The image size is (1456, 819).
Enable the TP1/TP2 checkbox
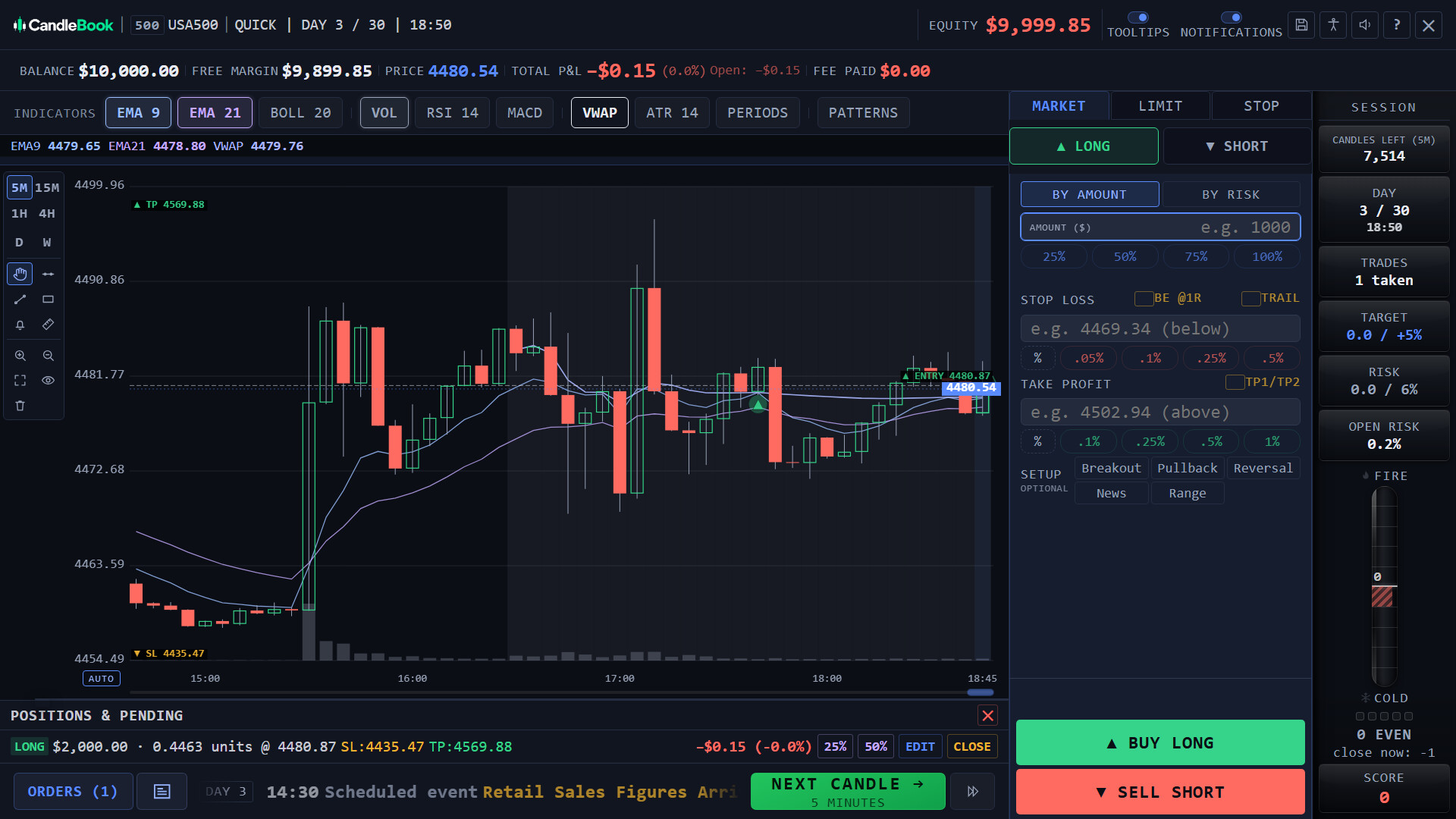(1235, 382)
